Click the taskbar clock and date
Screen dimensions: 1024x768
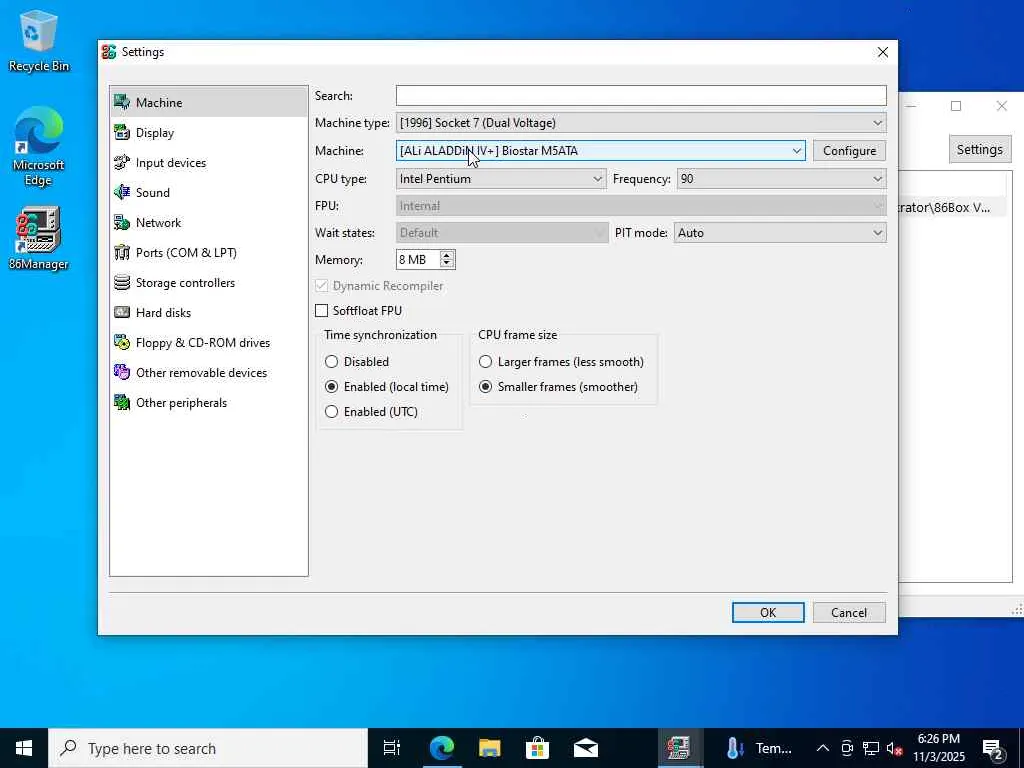pyautogui.click(x=938, y=748)
